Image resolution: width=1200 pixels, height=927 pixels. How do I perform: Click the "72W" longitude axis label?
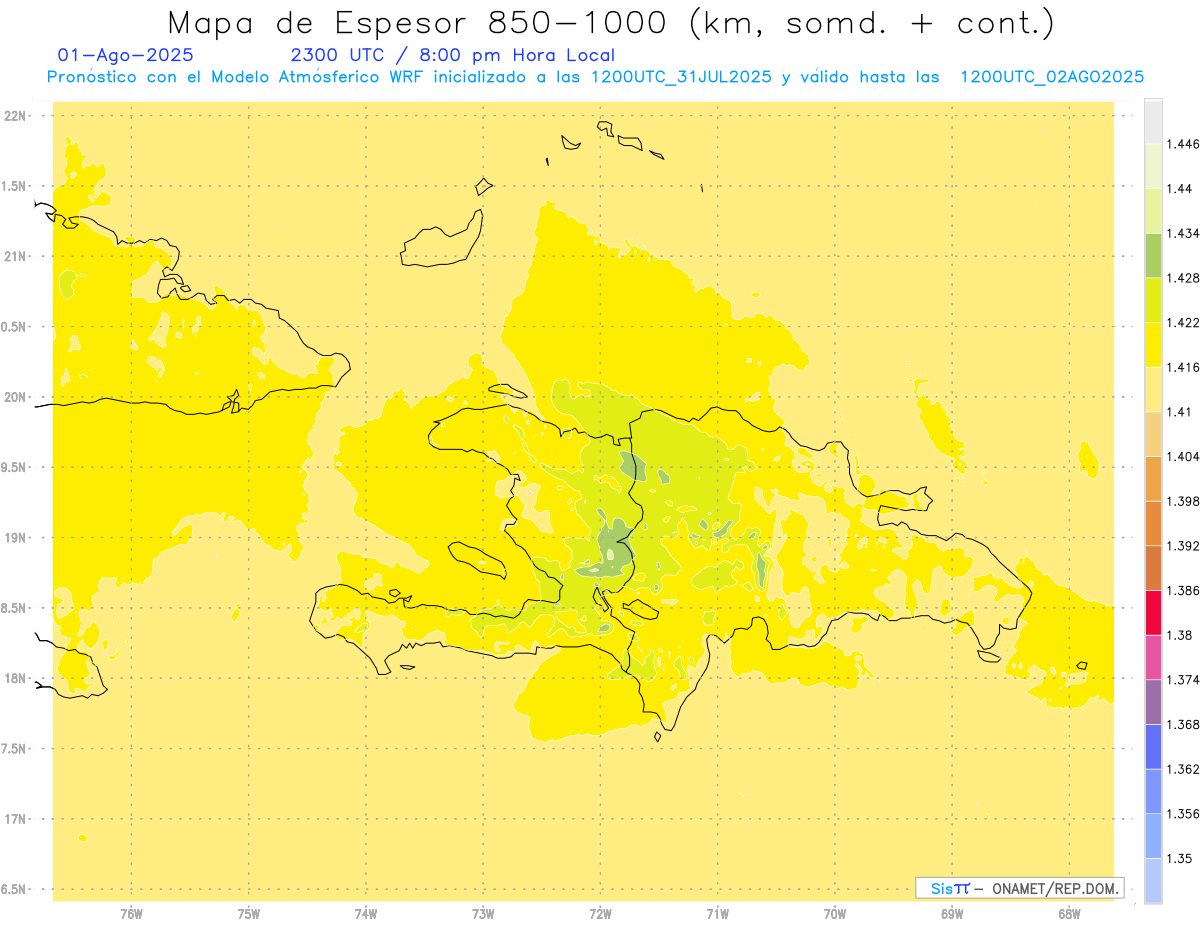tap(600, 914)
